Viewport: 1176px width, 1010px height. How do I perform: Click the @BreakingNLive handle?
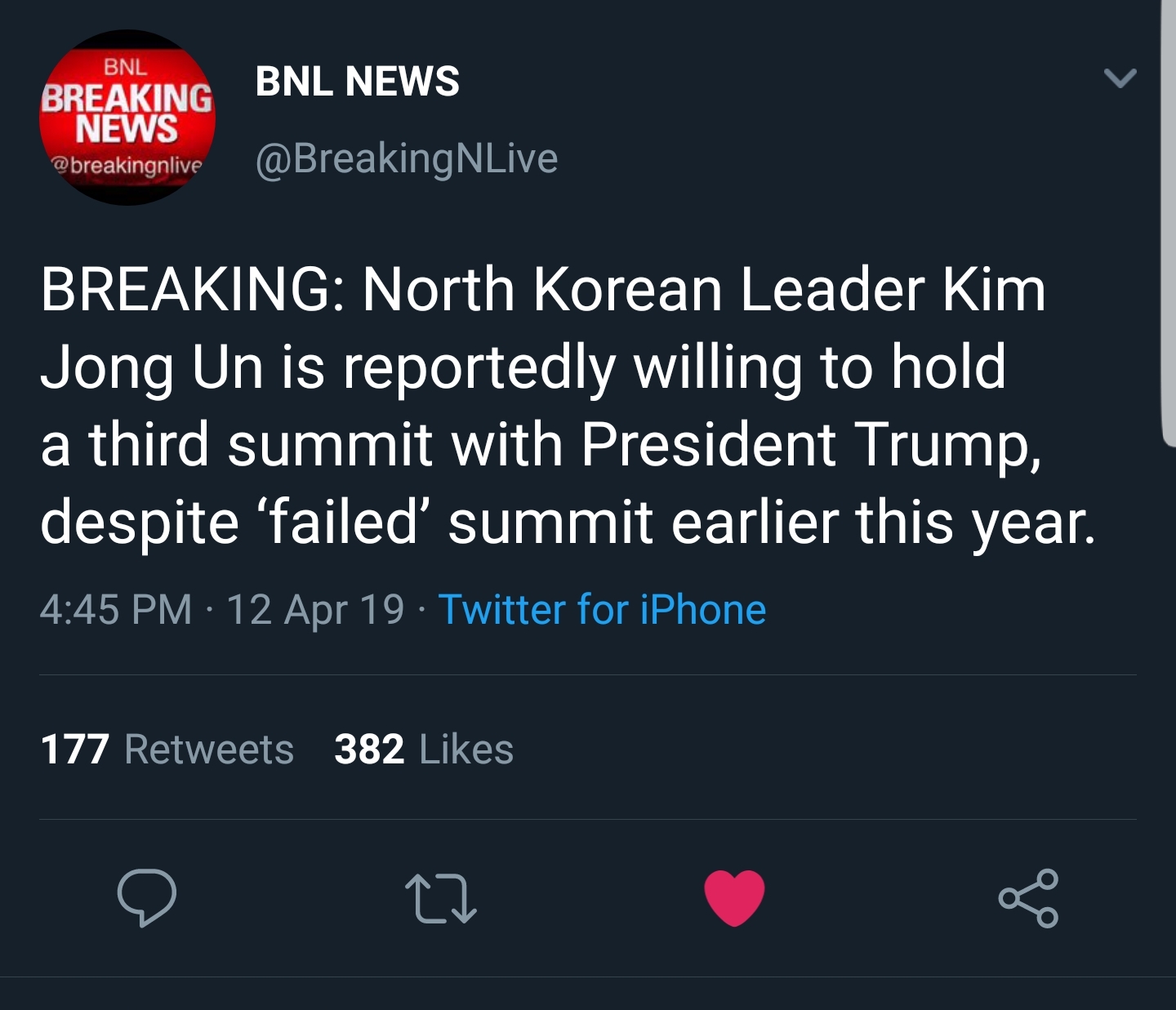[407, 158]
